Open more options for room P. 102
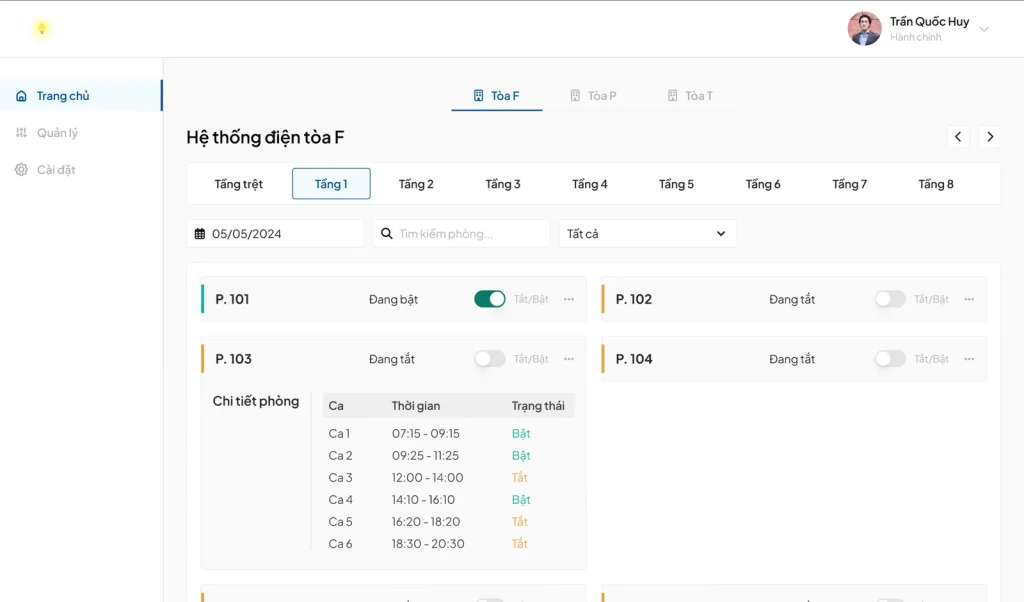Screen dimensions: 1024x602 [x=969, y=299]
